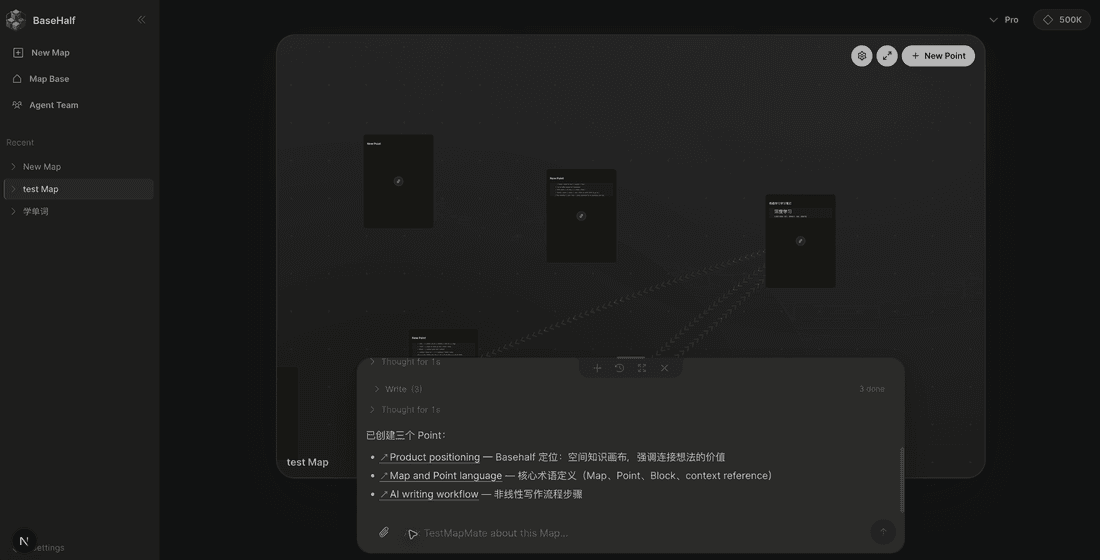Click the New Map sidebar label
The image size is (1100, 560).
50,53
